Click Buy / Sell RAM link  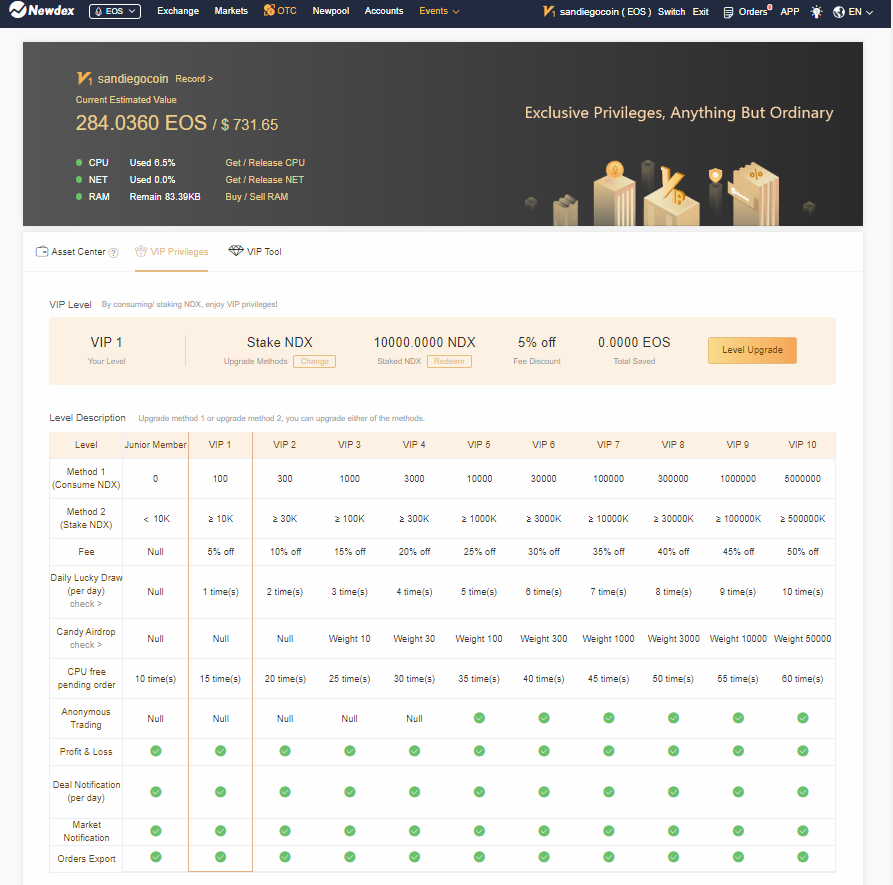tap(256, 197)
